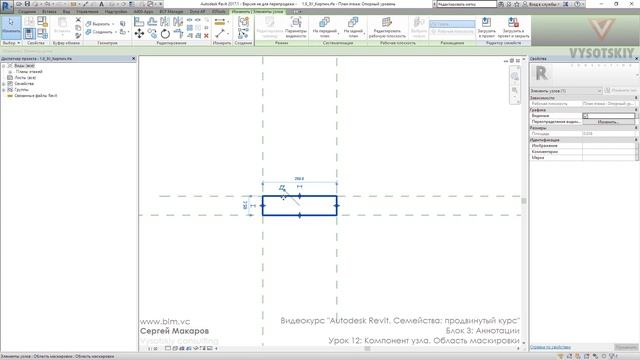Select Revit Links item in Project Browser
Screen dimensions: 640x360
tap(36, 96)
